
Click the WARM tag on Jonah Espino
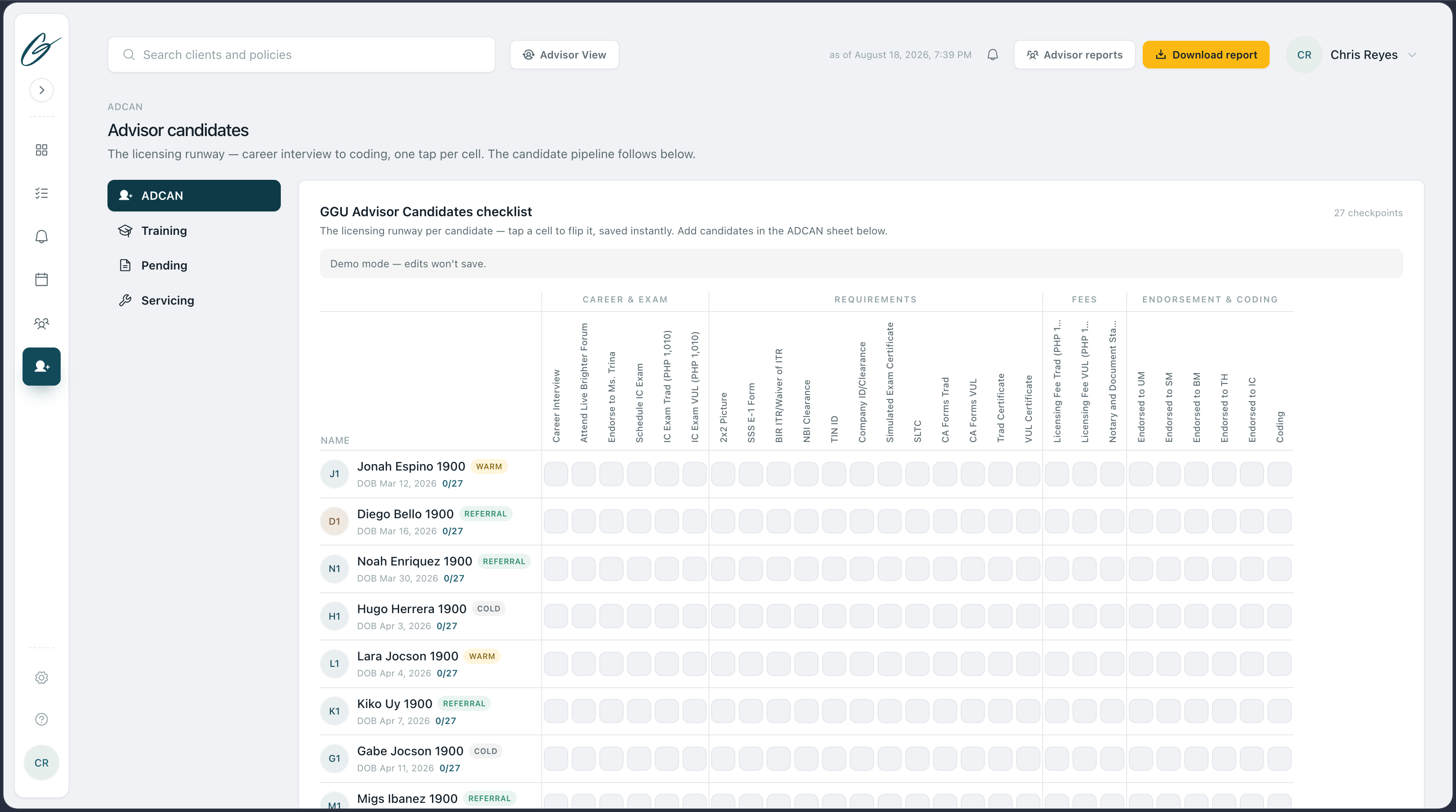click(x=489, y=466)
